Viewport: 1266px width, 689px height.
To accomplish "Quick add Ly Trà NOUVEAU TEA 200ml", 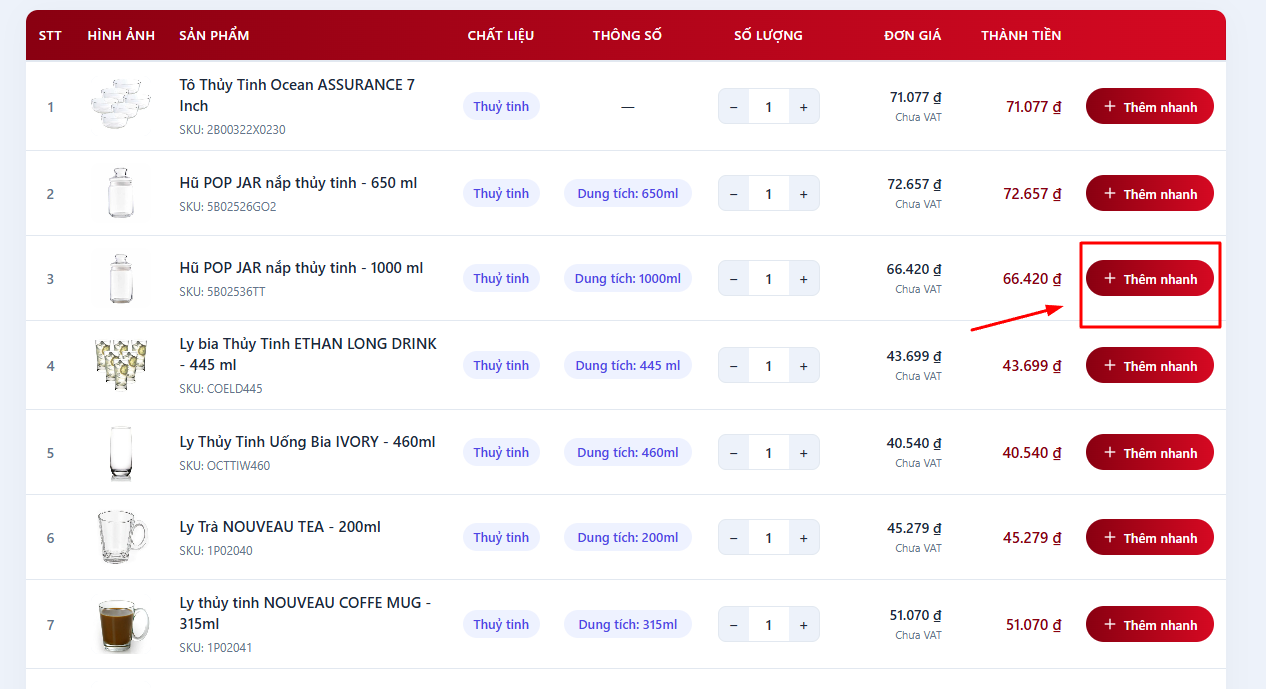I will (x=1149, y=538).
